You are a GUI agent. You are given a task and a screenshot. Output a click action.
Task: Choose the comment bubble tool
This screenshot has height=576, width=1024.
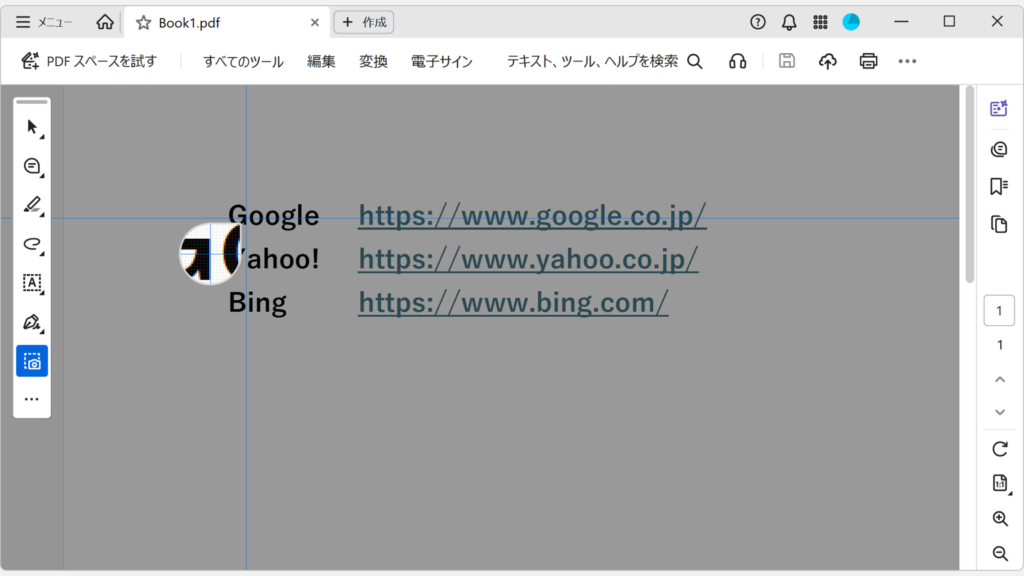[32, 167]
